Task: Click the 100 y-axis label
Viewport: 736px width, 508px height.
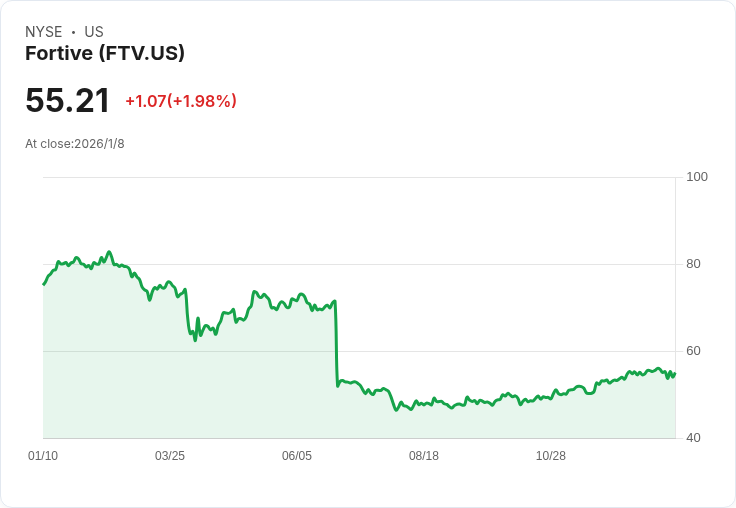Action: click(697, 177)
